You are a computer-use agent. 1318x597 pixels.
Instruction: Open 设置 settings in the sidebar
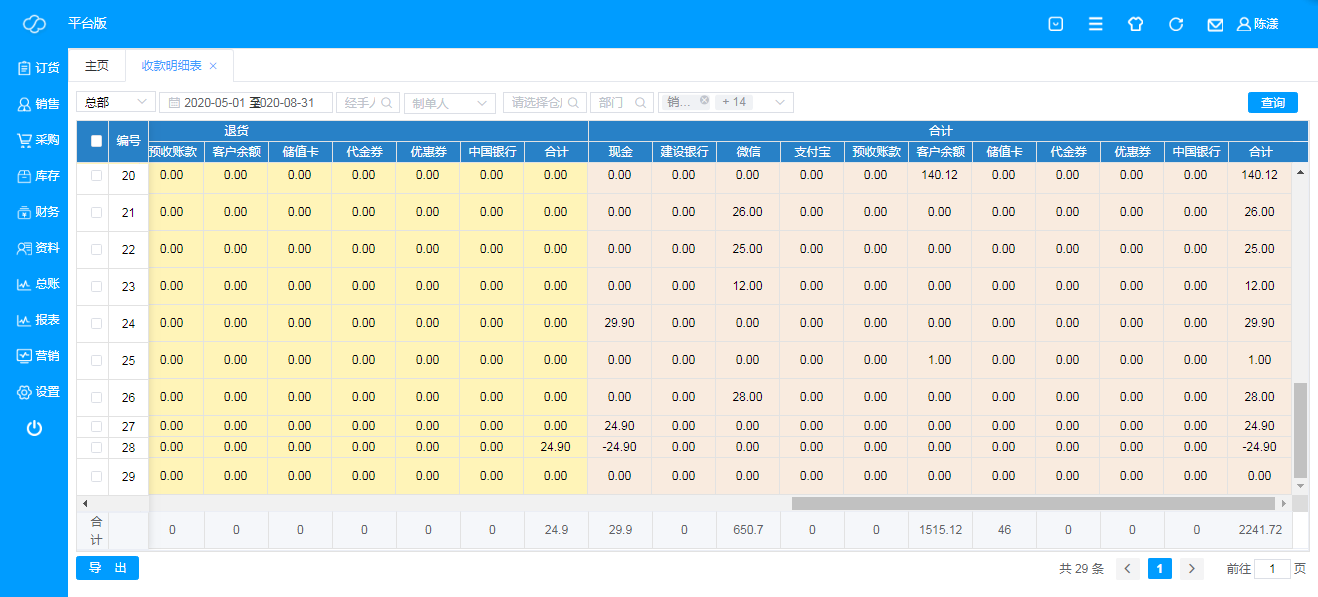(x=38, y=392)
